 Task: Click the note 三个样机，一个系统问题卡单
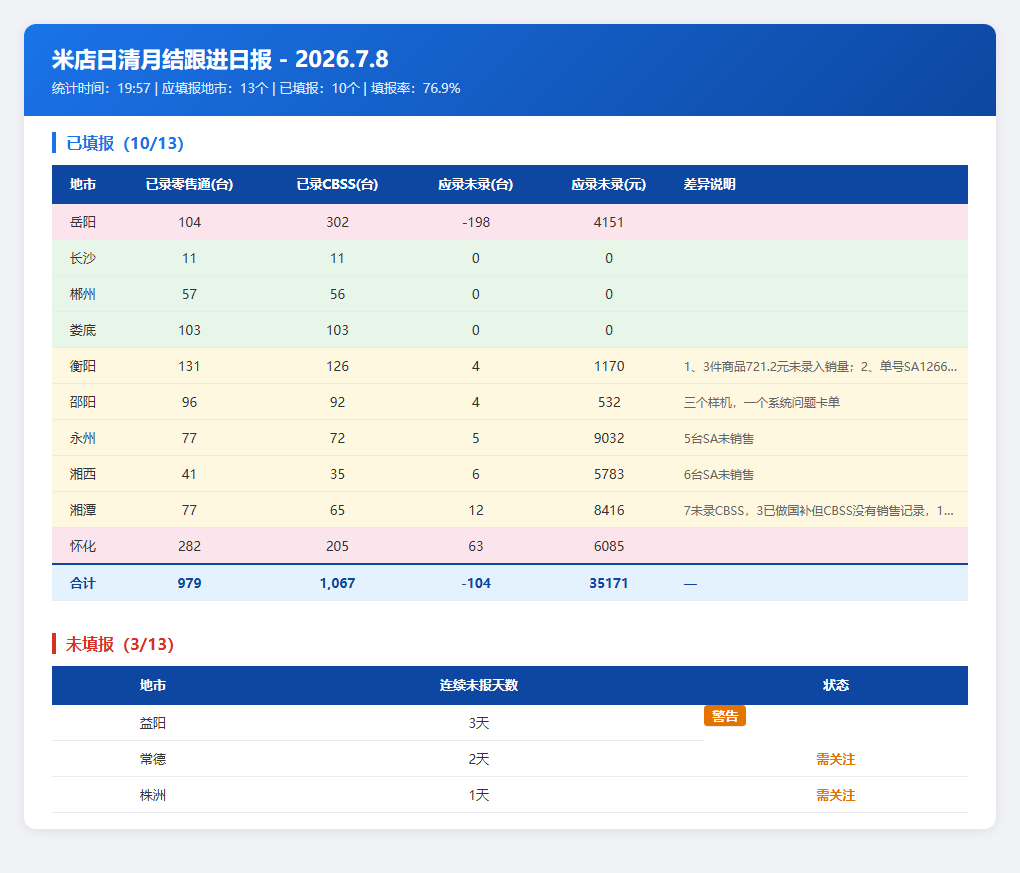tap(762, 403)
